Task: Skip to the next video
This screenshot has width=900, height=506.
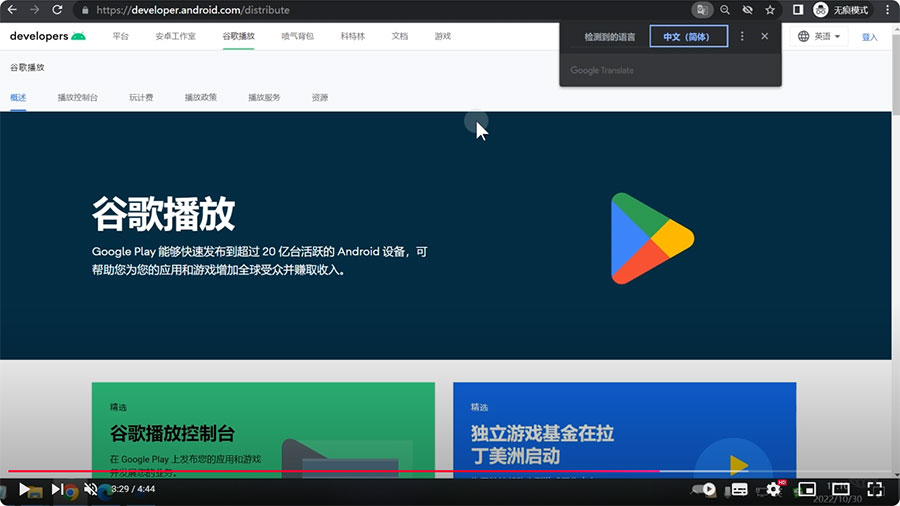Action: click(57, 489)
